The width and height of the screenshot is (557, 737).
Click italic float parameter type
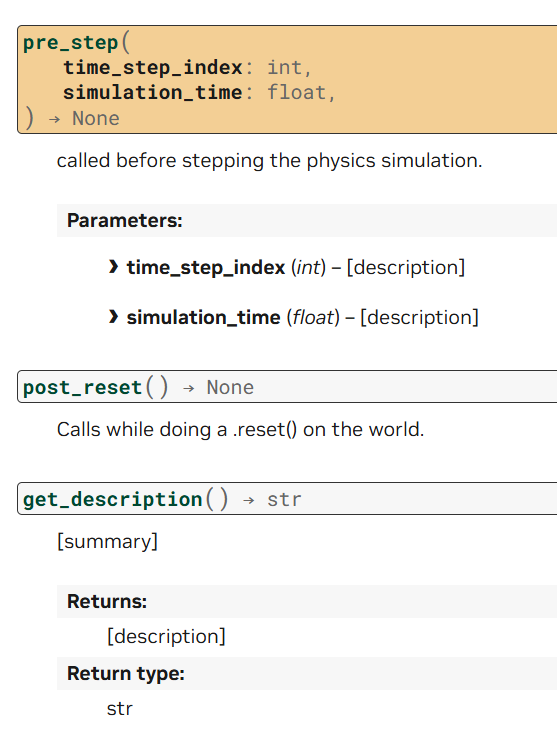(x=313, y=317)
